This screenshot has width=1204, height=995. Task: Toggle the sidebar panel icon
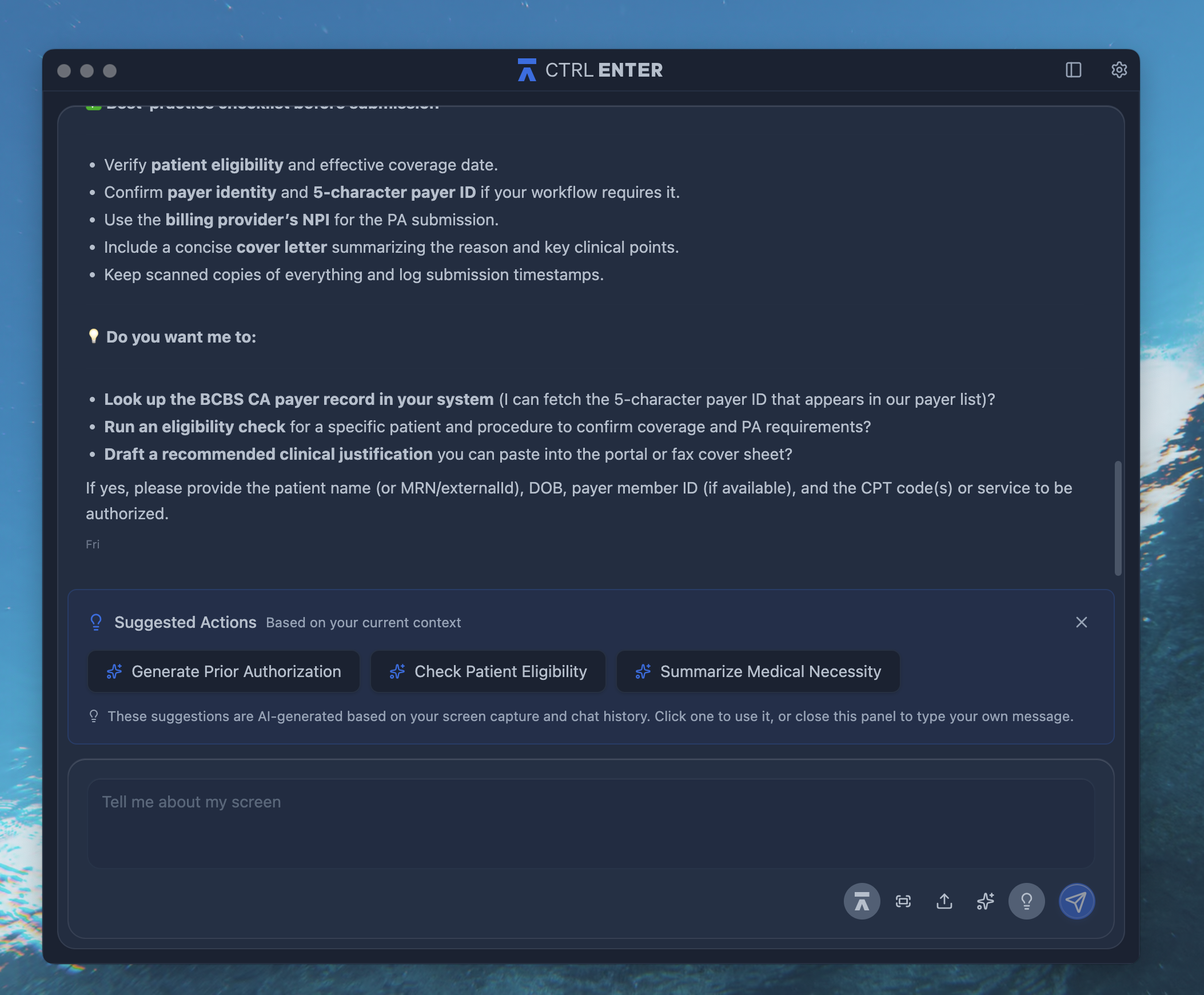[1073, 70]
